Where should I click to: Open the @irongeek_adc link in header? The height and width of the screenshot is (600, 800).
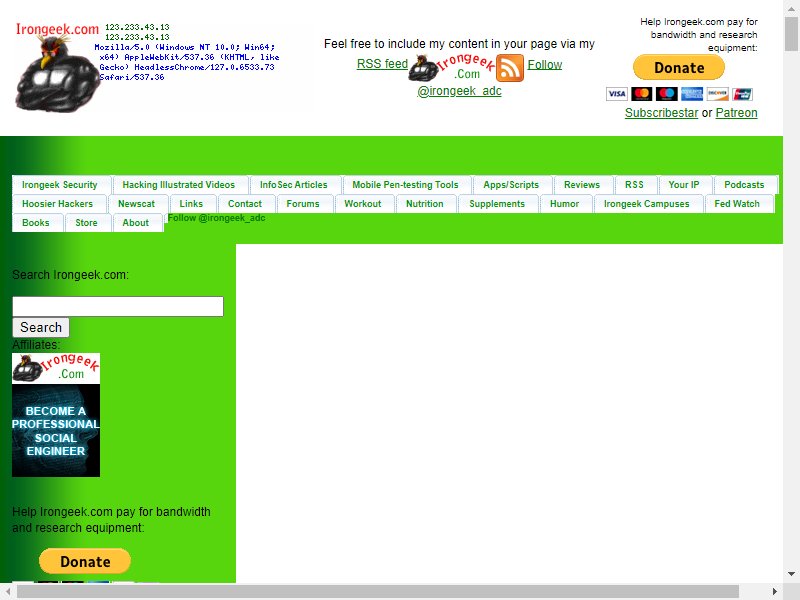tap(459, 91)
